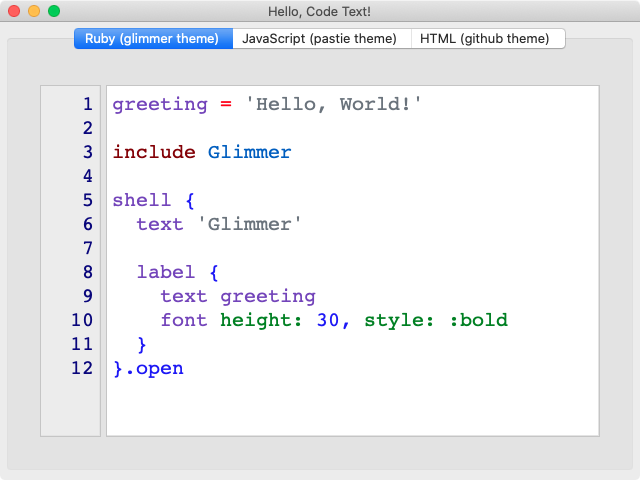Click '.open' on line 12
The image size is (640, 480).
point(155,369)
